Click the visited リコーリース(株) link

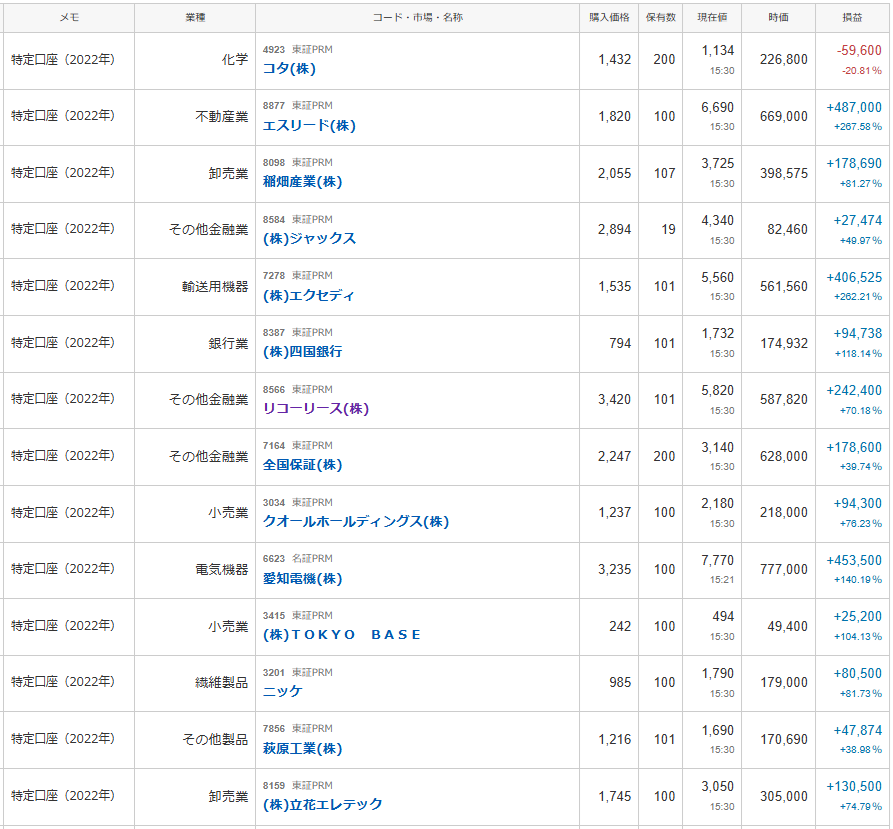coord(316,409)
